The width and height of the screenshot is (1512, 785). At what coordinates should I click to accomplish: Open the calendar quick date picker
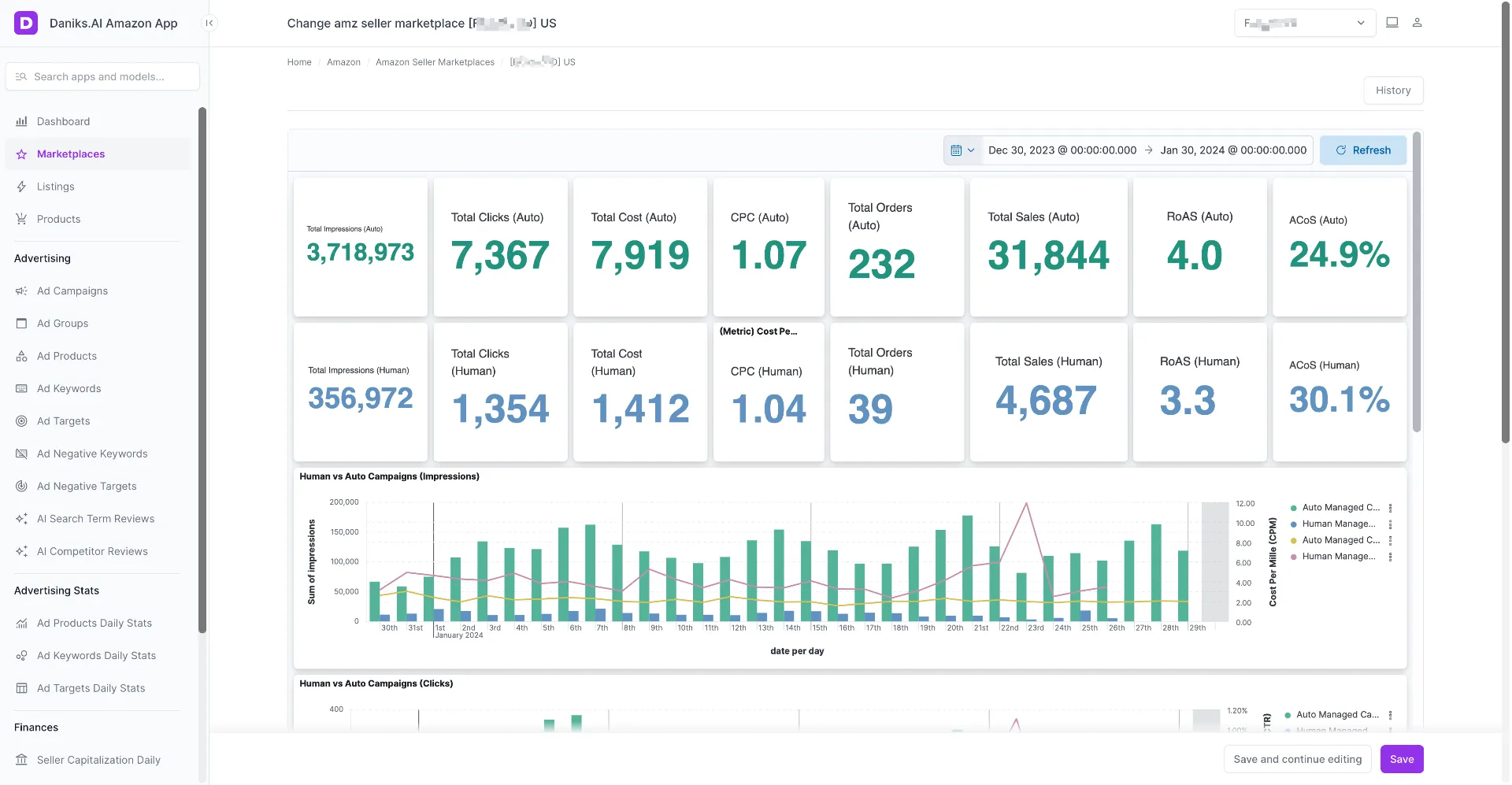(962, 150)
